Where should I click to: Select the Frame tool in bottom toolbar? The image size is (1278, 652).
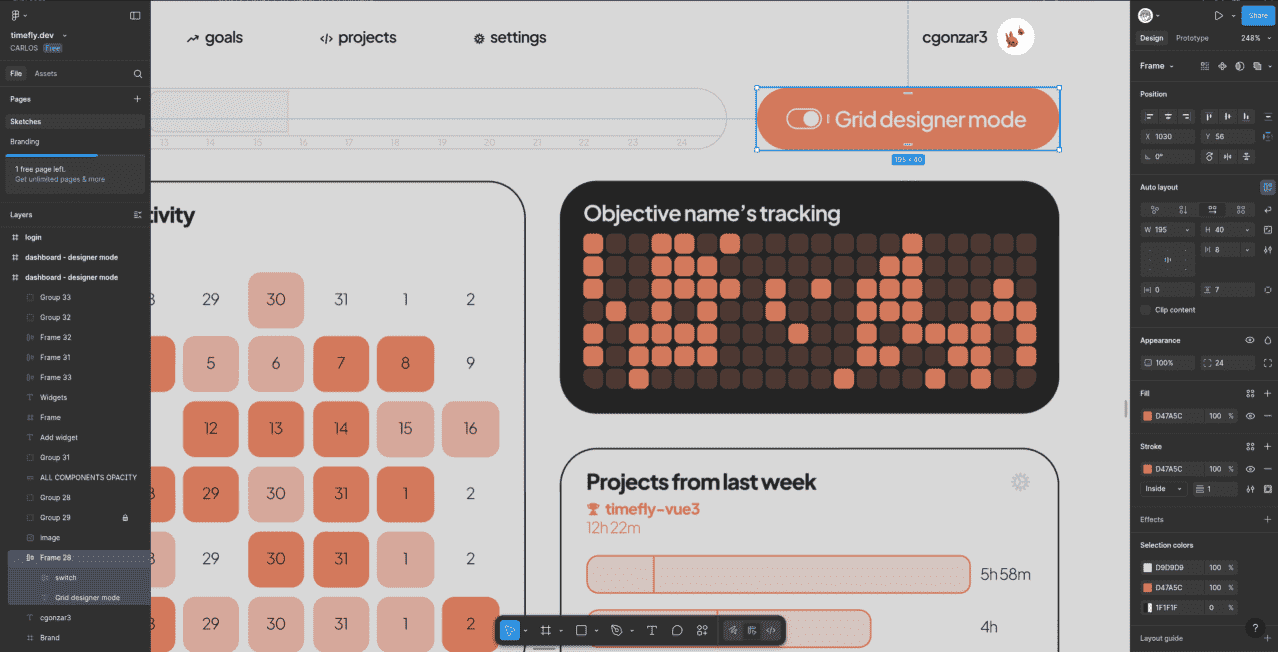coord(546,630)
